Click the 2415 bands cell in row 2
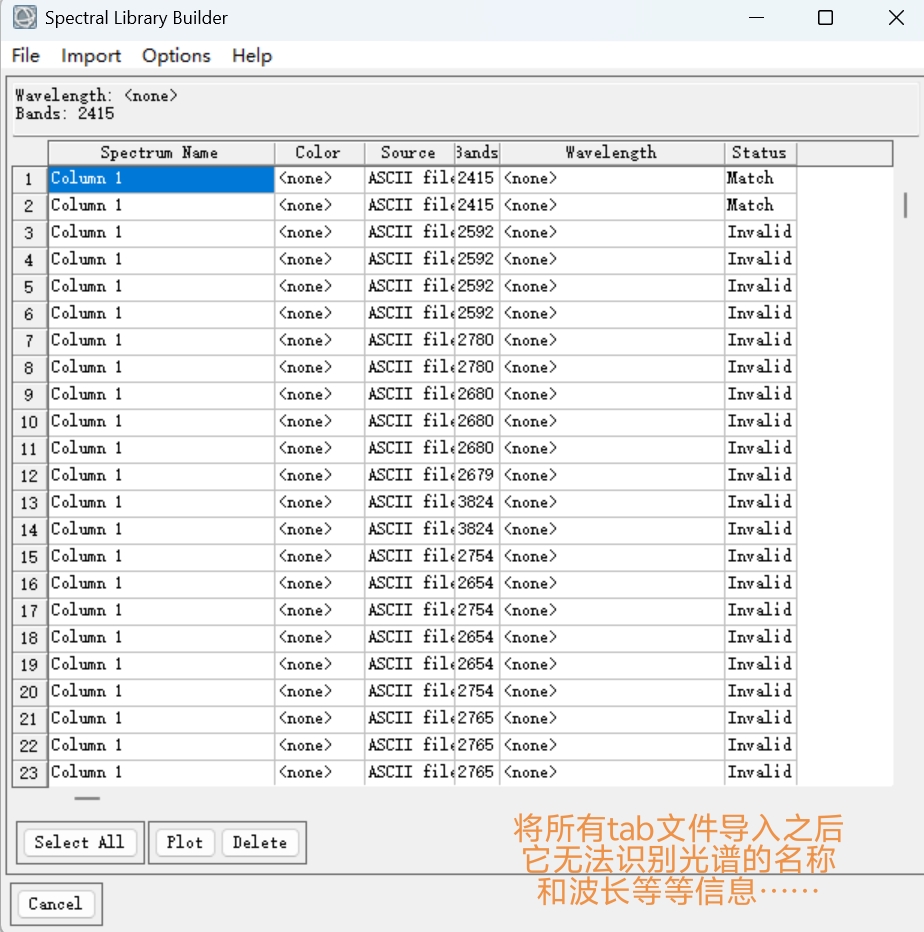924x932 pixels. click(477, 206)
